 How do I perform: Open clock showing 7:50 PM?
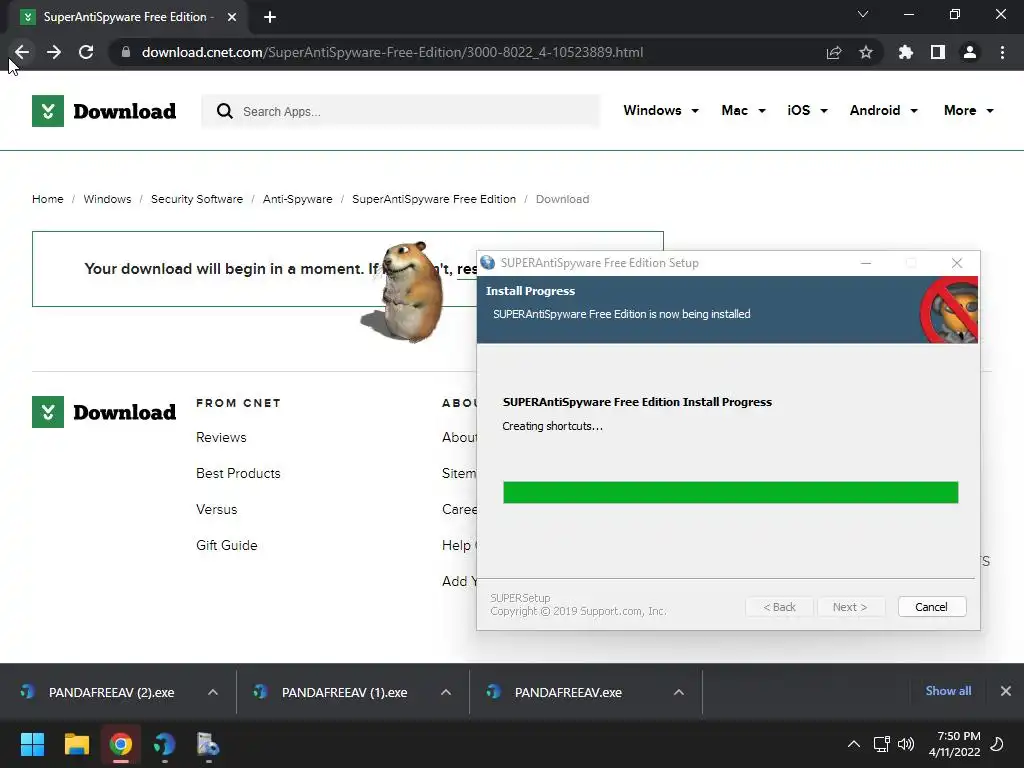955,744
